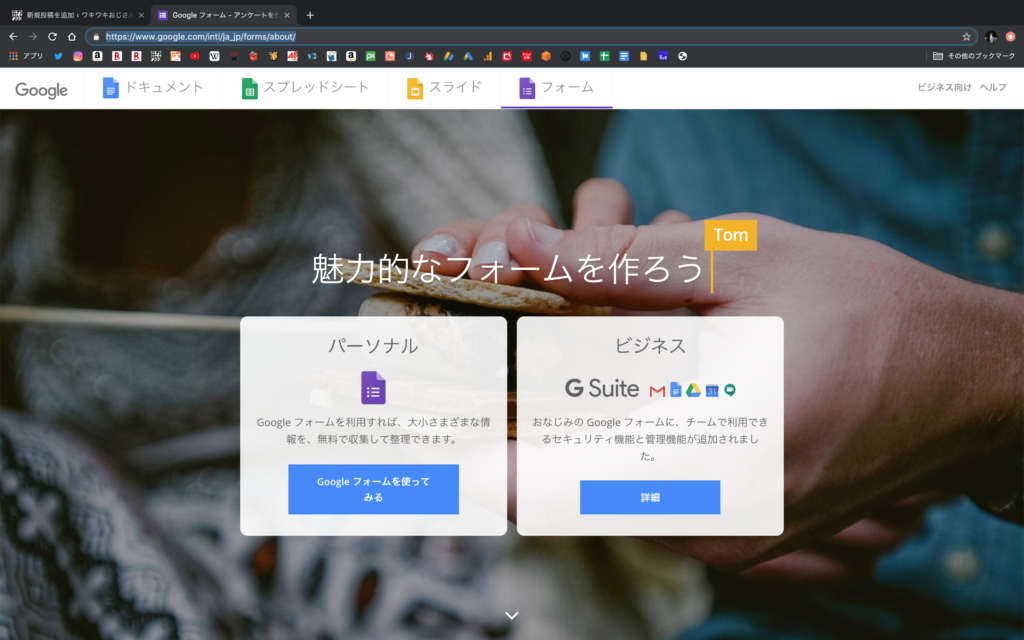Go to the browser home page icon

[72, 36]
